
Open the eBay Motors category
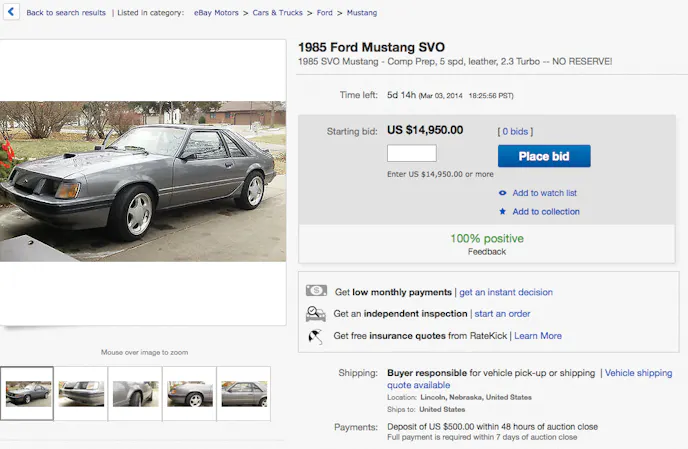[217, 13]
